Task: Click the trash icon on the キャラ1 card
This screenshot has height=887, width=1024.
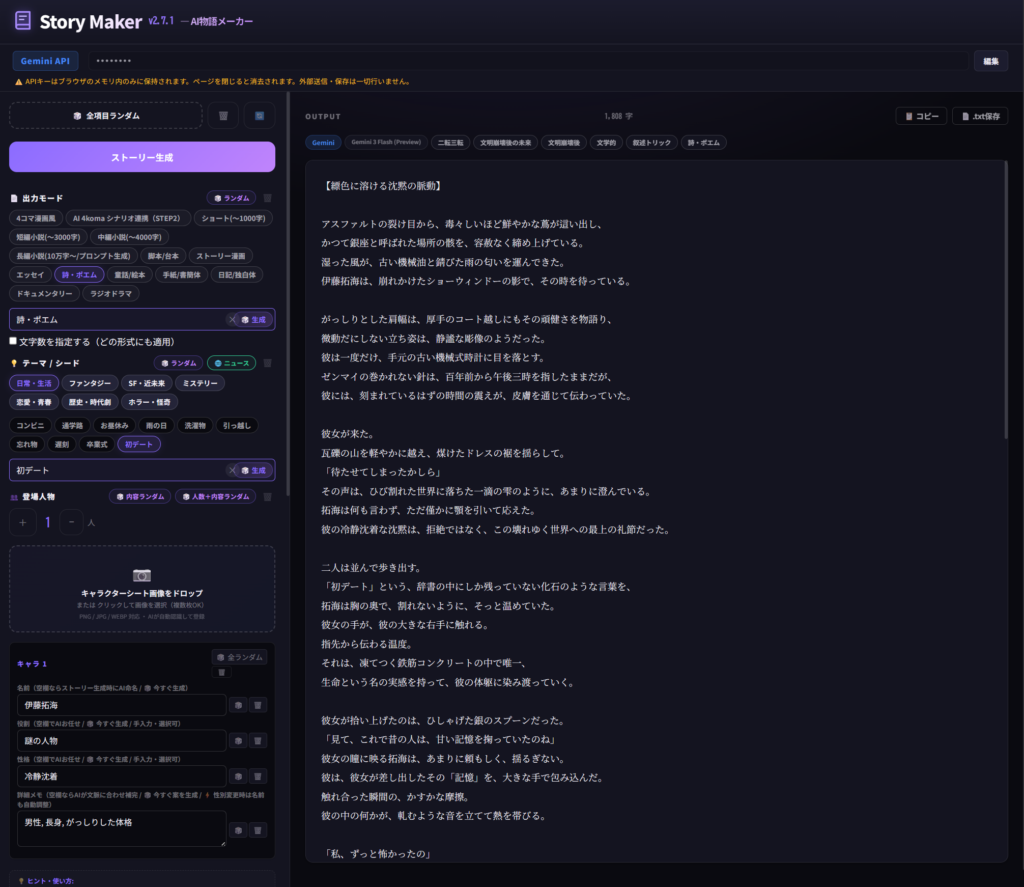Action: click(x=222, y=671)
